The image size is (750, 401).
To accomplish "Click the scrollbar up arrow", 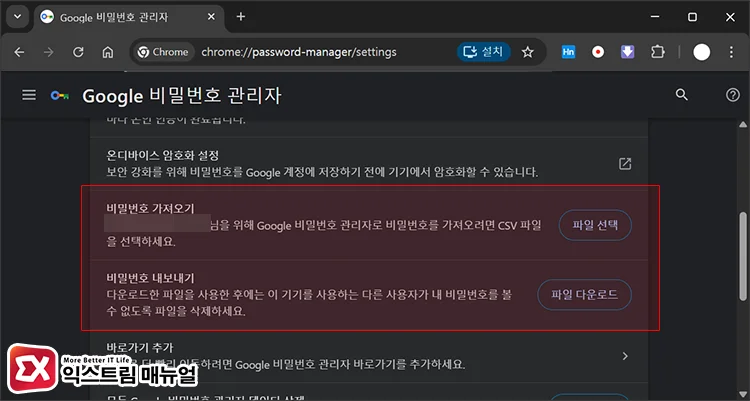I will tap(742, 125).
